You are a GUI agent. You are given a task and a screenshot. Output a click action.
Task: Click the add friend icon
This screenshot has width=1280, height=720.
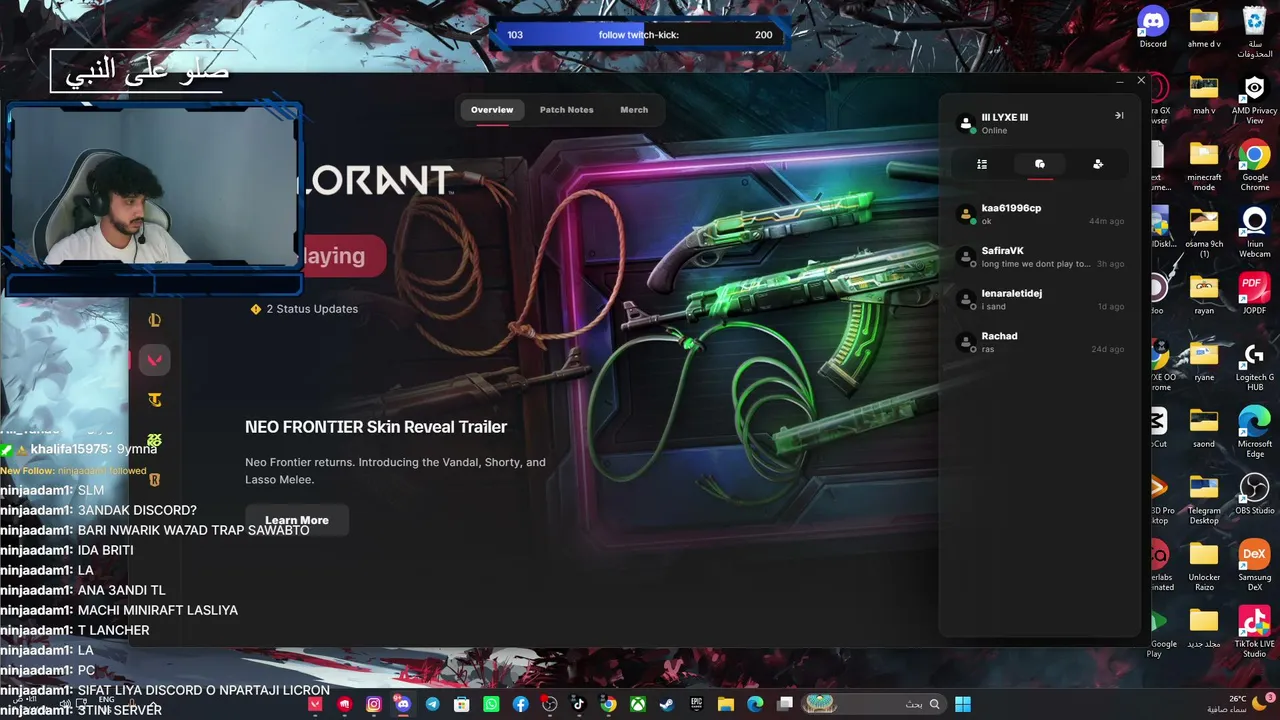[x=1098, y=164]
